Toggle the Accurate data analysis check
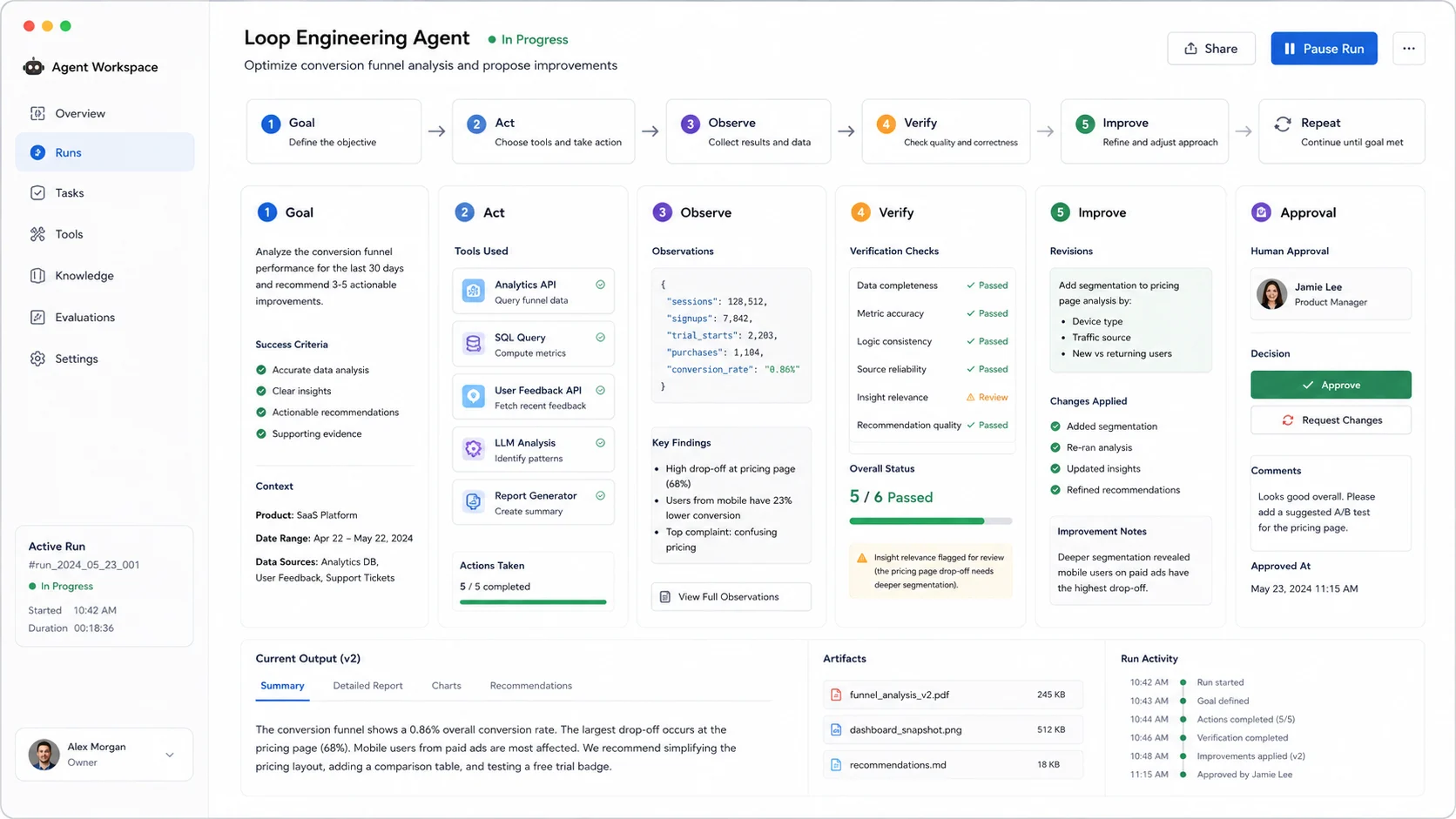This screenshot has width=1456, height=819. pos(261,370)
